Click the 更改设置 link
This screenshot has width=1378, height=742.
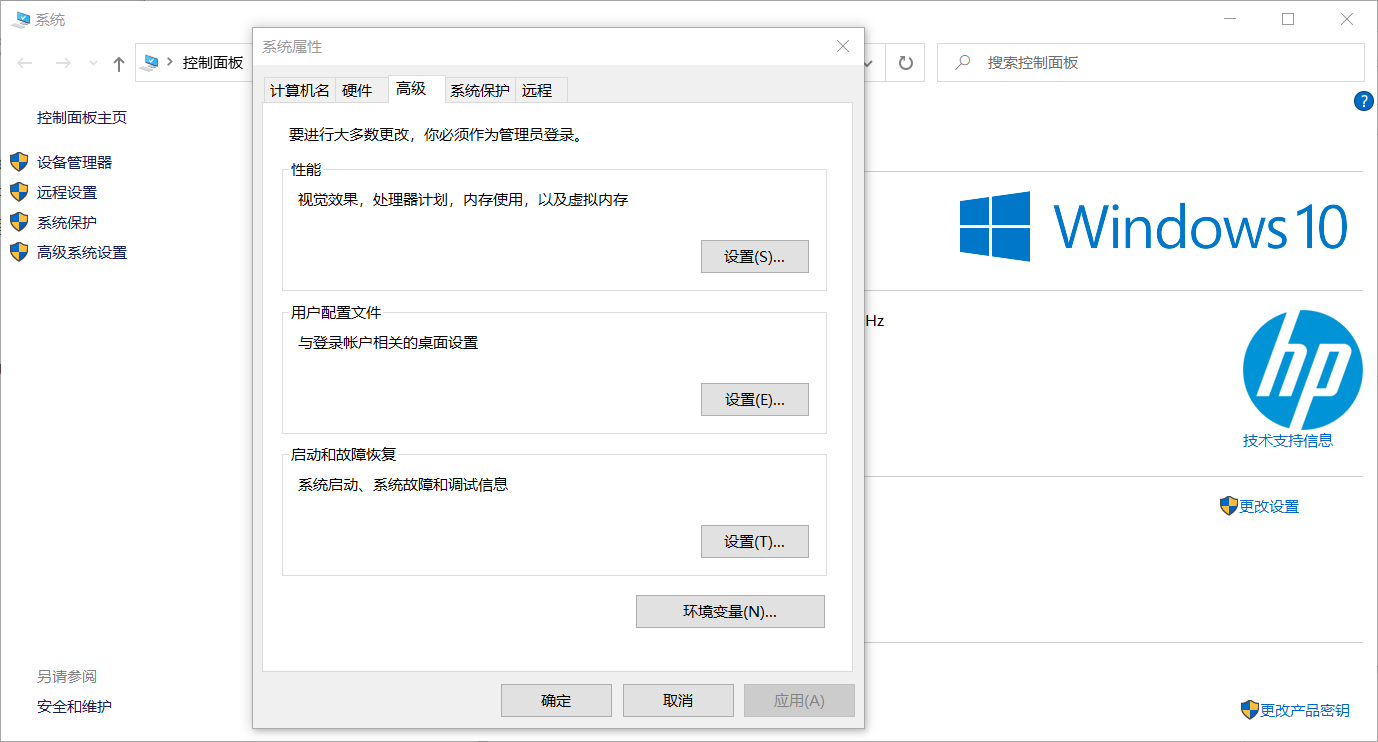coord(1269,506)
